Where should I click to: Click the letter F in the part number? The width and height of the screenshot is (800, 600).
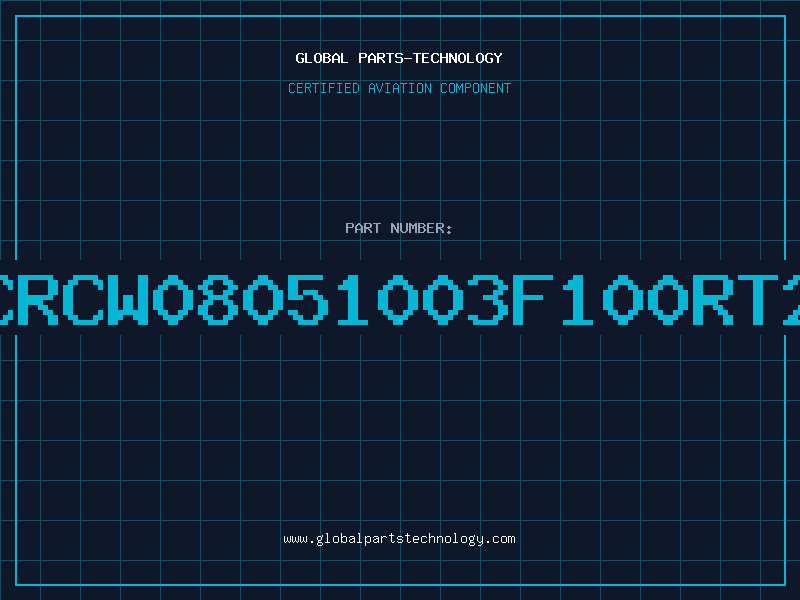click(x=533, y=300)
